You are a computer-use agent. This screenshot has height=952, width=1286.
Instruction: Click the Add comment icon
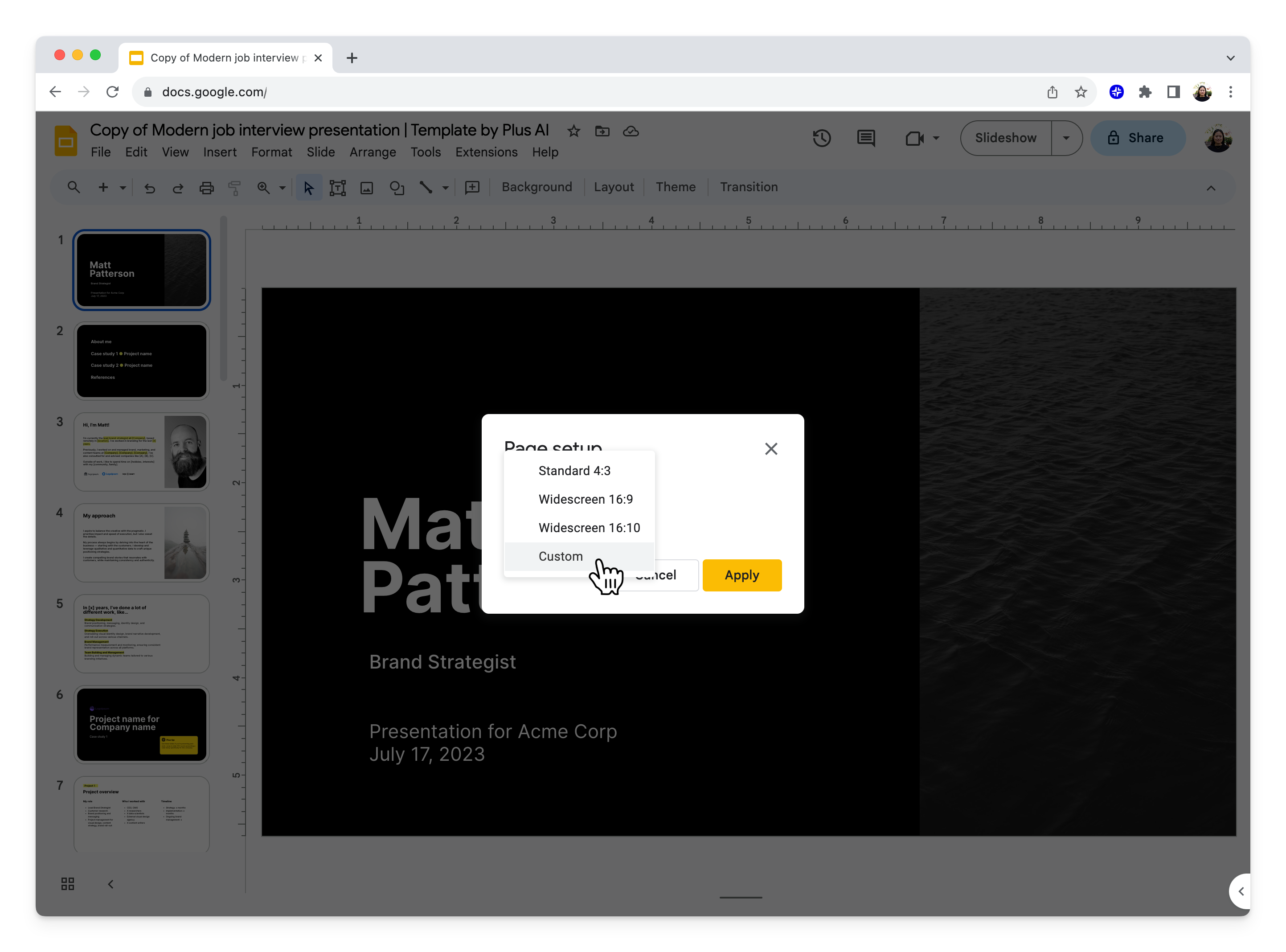point(472,188)
